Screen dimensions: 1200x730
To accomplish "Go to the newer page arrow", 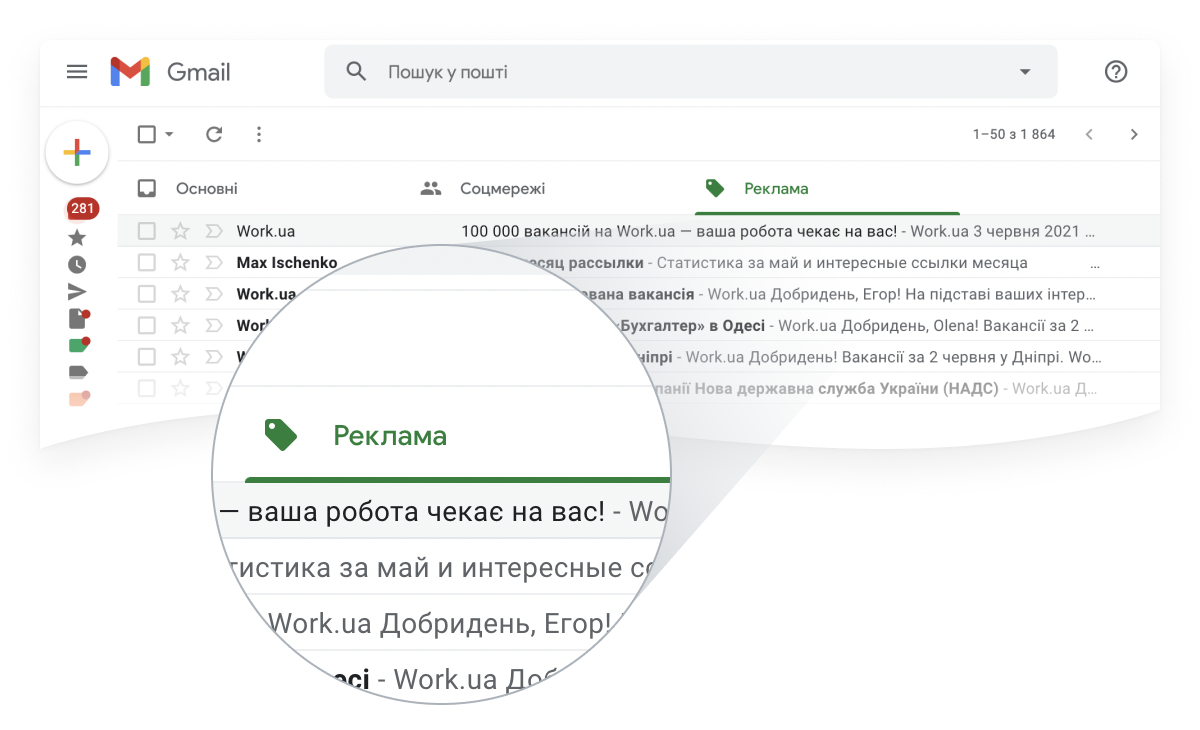I will click(x=1089, y=134).
